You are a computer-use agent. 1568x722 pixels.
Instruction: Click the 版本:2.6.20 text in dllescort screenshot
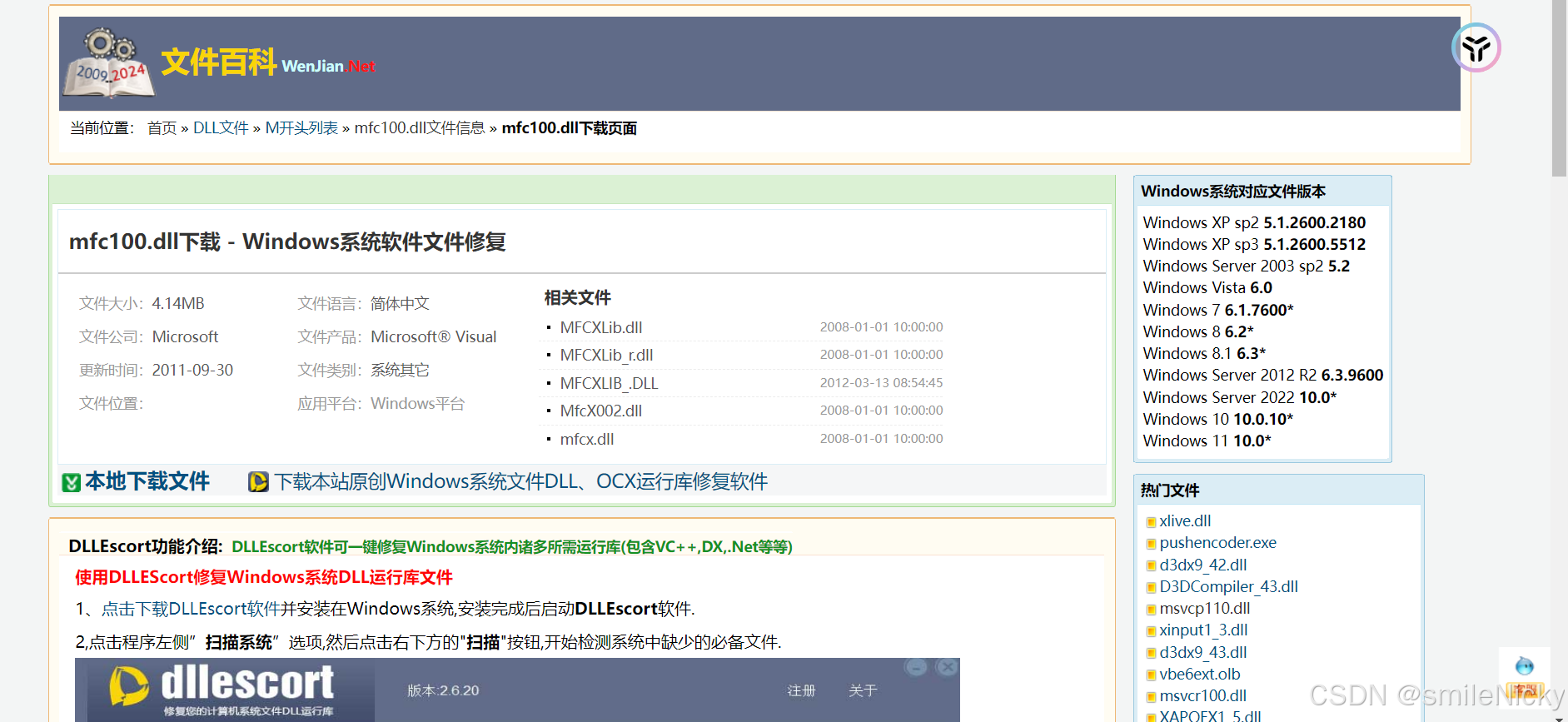[443, 690]
